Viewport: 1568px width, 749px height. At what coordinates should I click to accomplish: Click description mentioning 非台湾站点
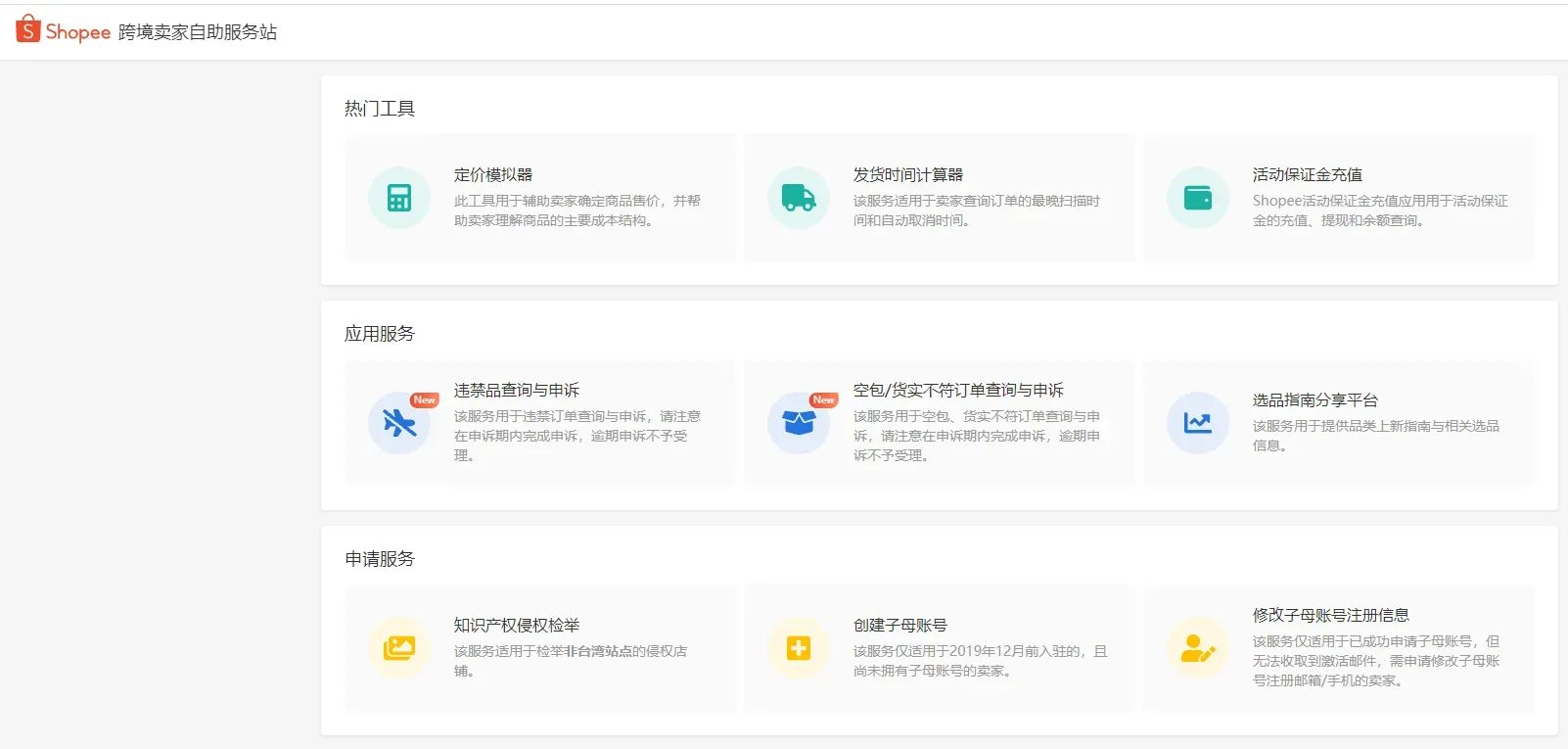(x=571, y=661)
